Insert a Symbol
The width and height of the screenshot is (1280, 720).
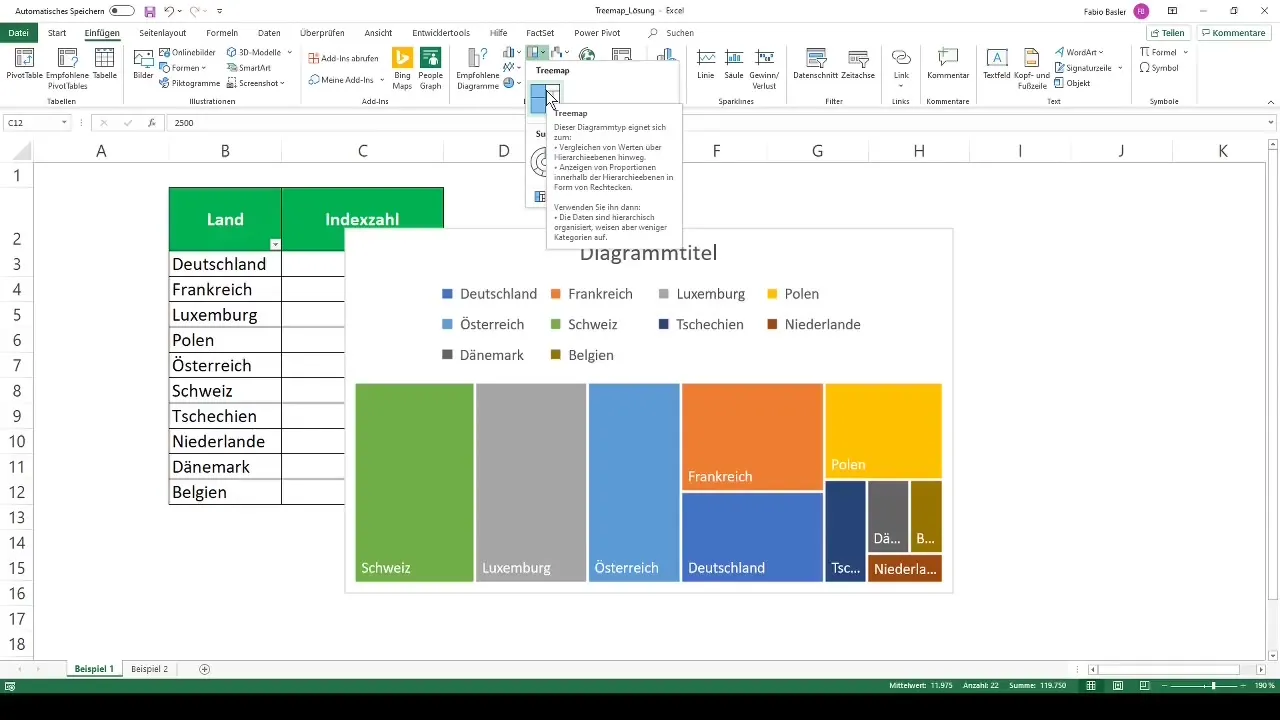pos(1159,68)
